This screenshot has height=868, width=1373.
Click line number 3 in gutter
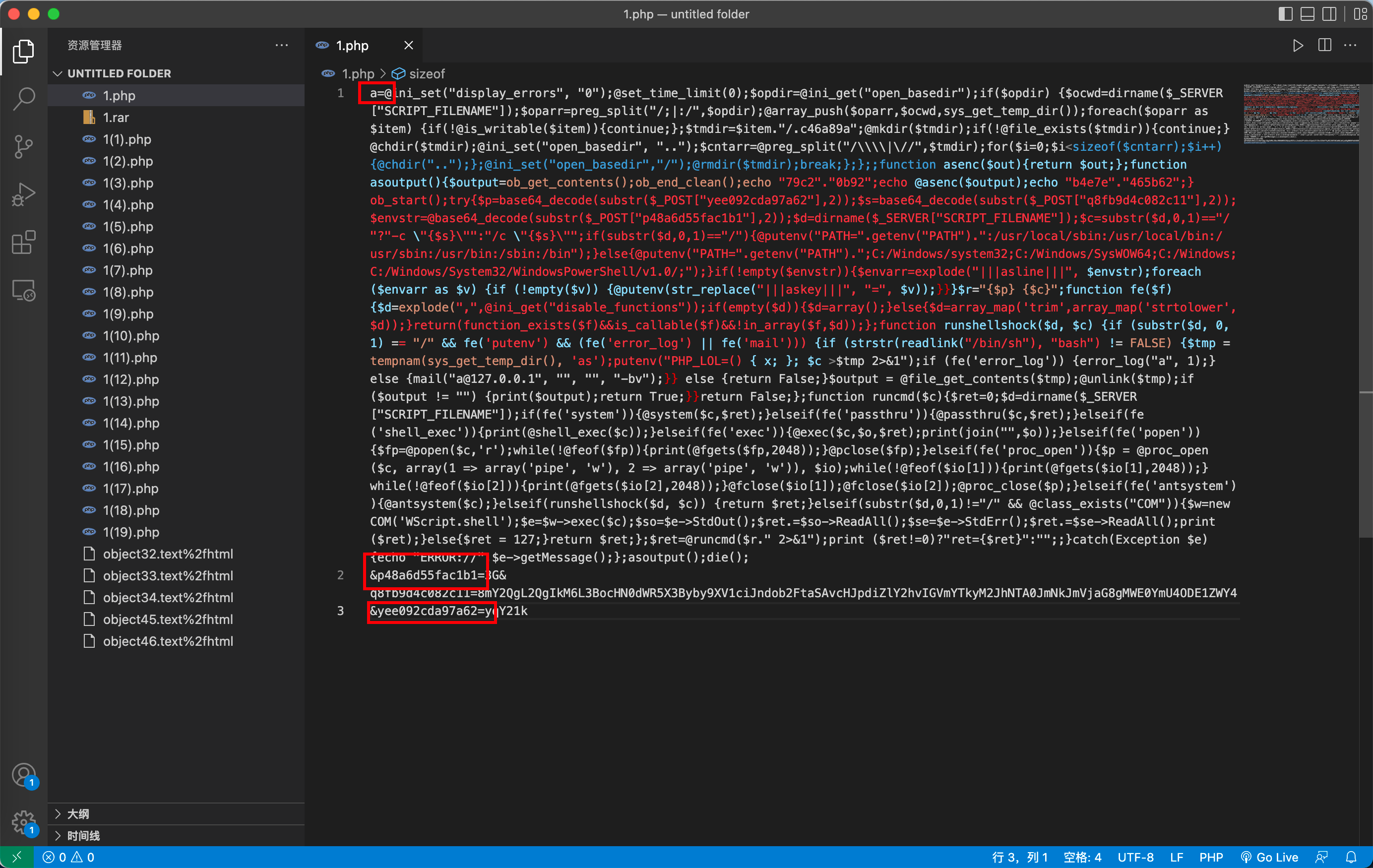click(x=340, y=611)
